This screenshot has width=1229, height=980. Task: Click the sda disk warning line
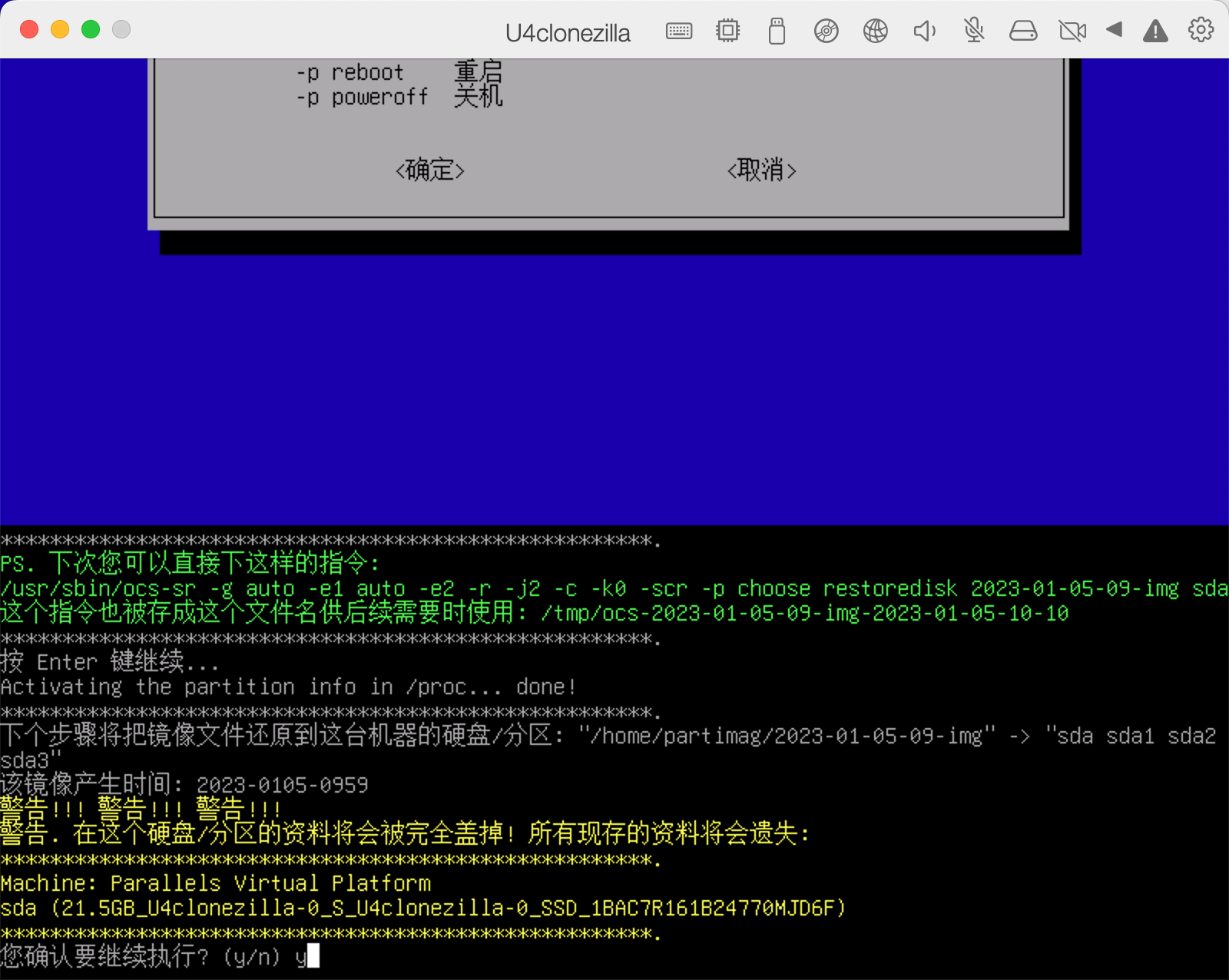pyautogui.click(x=422, y=907)
